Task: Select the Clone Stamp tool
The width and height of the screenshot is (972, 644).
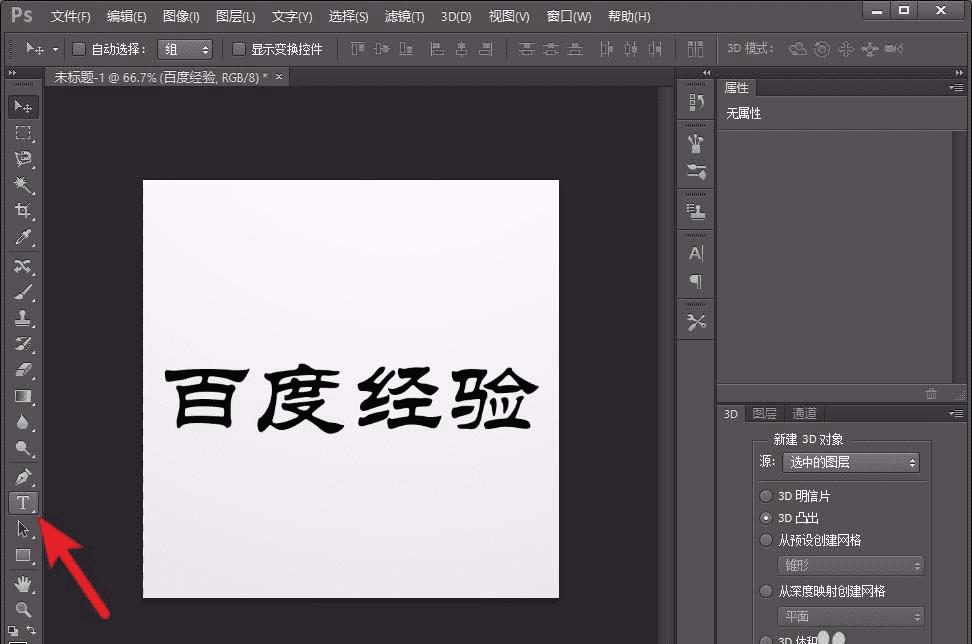Action: (23, 318)
